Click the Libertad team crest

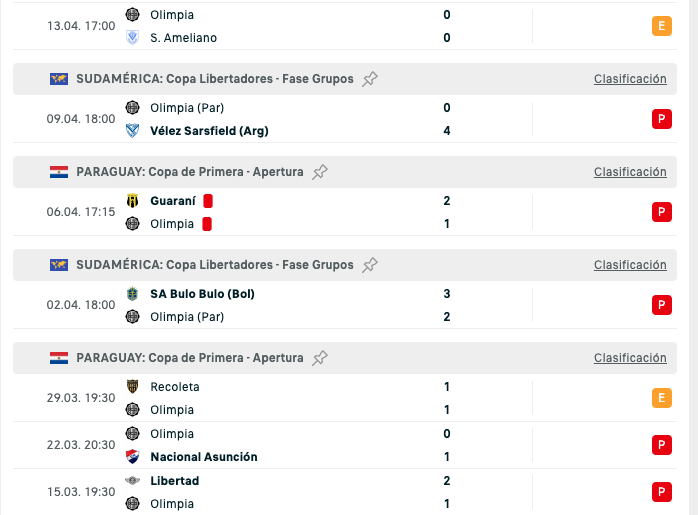click(x=133, y=481)
